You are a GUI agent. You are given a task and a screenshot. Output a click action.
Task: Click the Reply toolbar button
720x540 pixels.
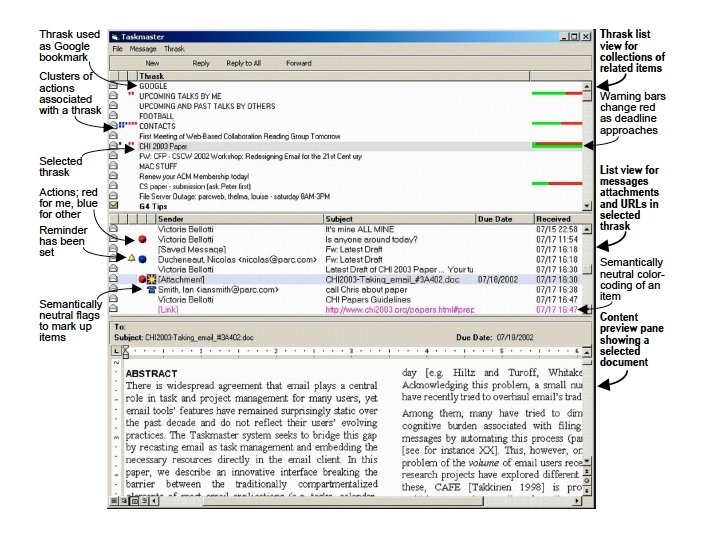[x=201, y=63]
